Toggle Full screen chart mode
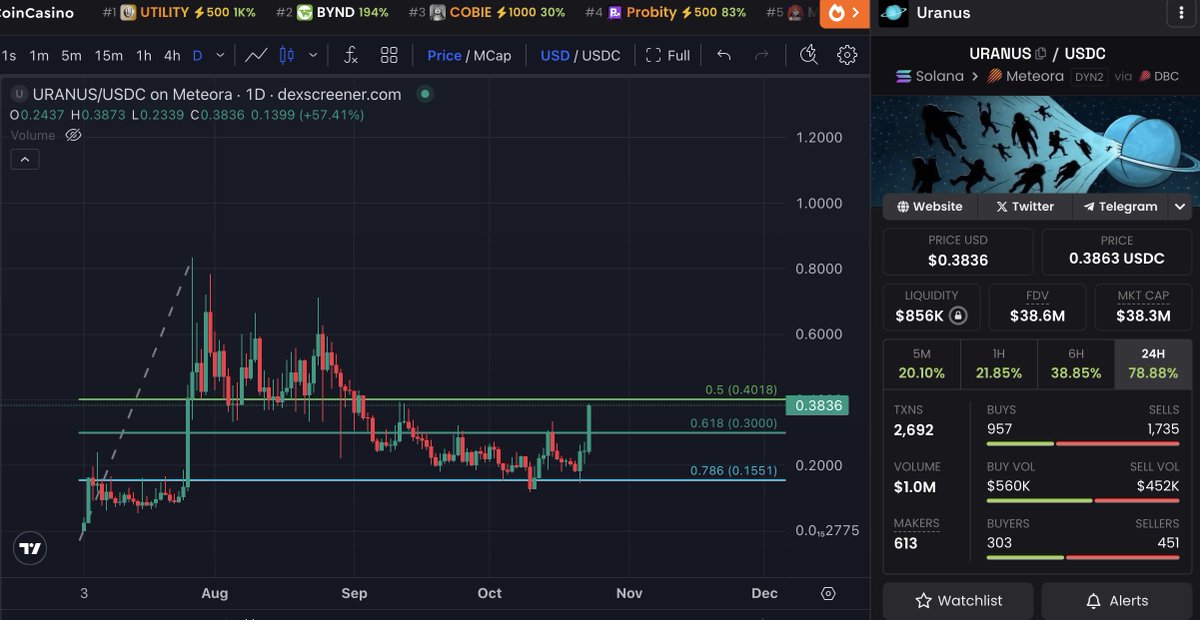Screen dimensions: 1200x620 (x=668, y=55)
